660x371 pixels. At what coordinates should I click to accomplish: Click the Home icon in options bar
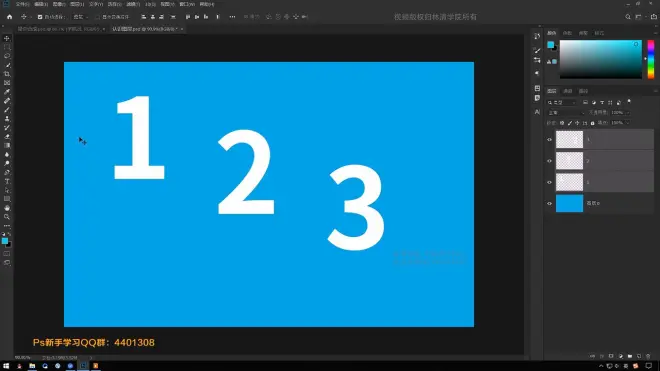[9, 17]
